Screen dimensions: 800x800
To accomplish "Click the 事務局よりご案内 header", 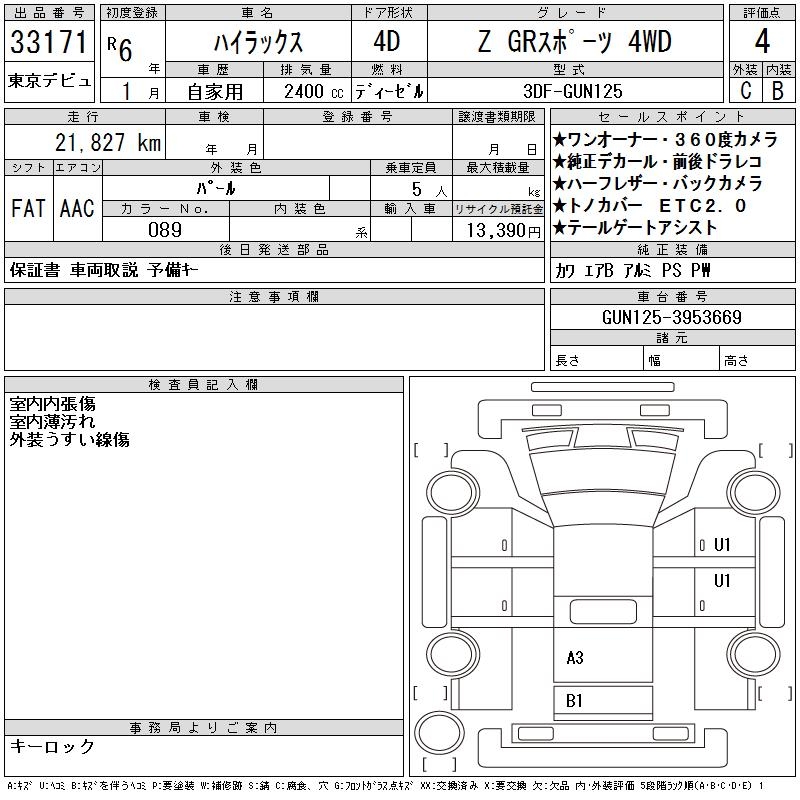I will point(204,728).
